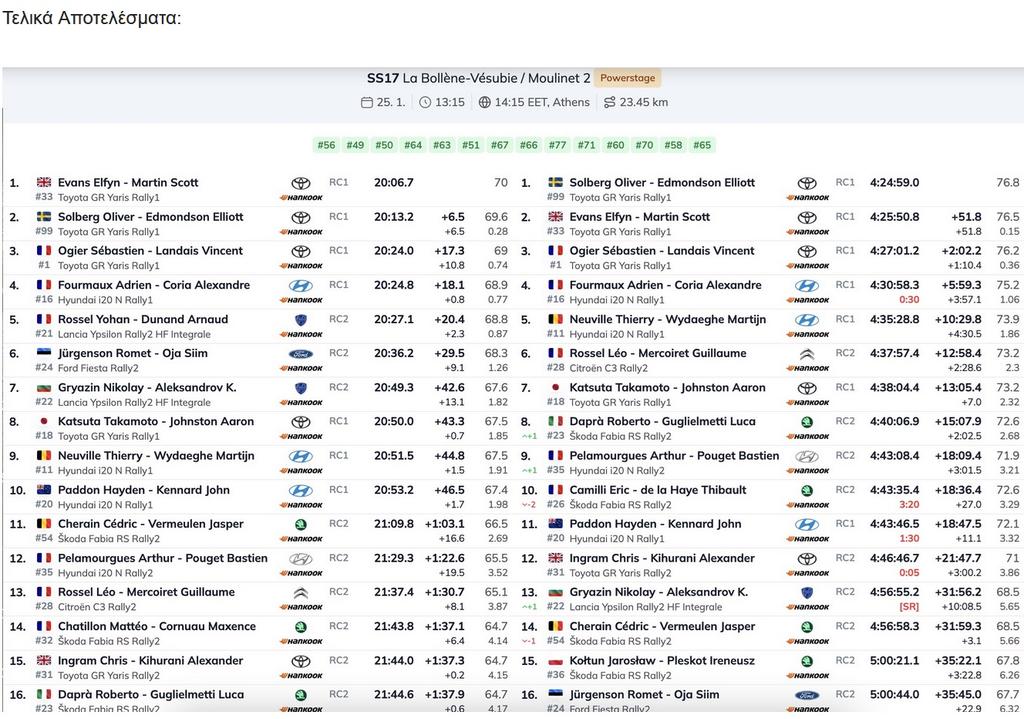Click the Toyota logo in the 4:24:59.0 row
Image resolution: width=1024 pixels, height=719 pixels.
click(x=807, y=184)
